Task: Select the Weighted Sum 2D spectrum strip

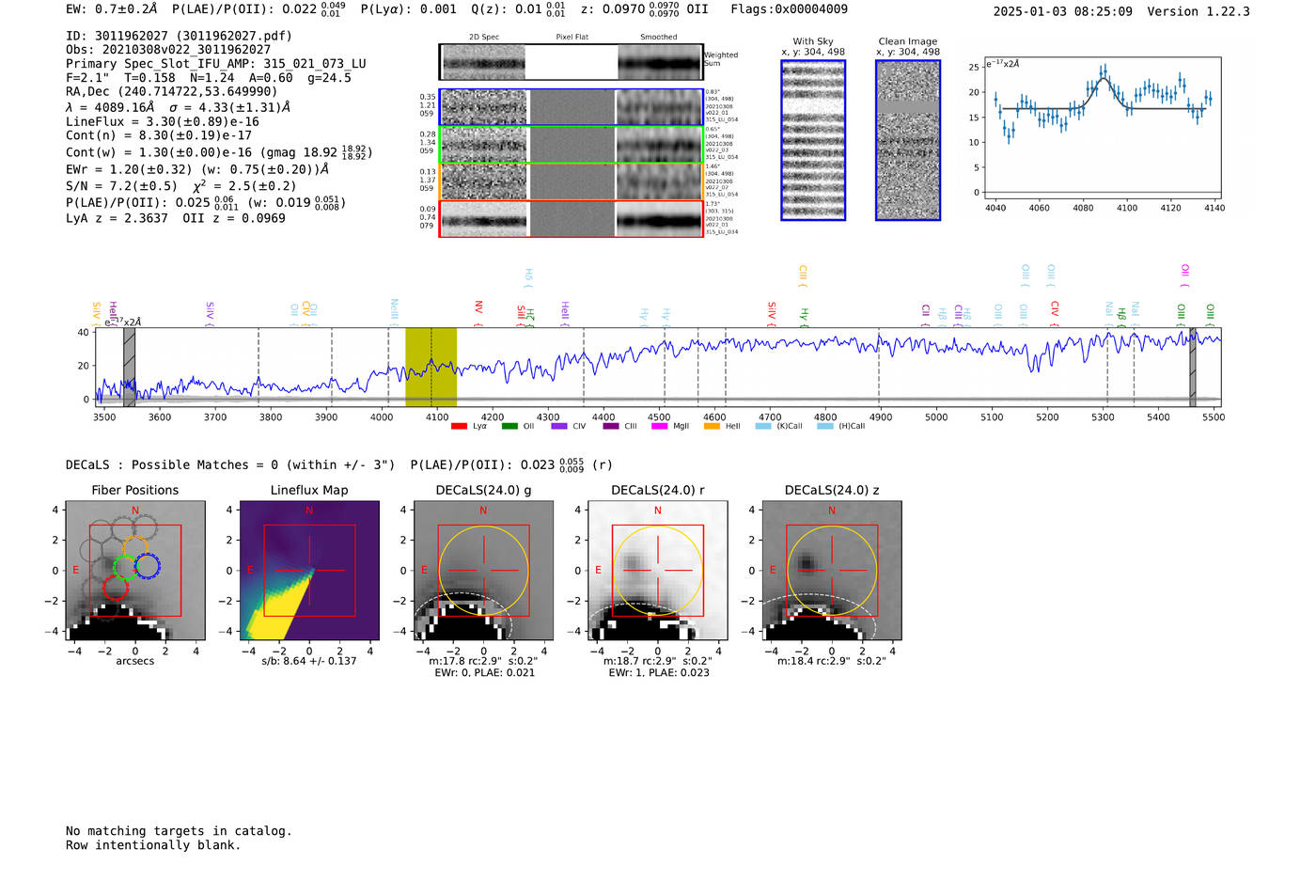Action: pyautogui.click(x=571, y=62)
